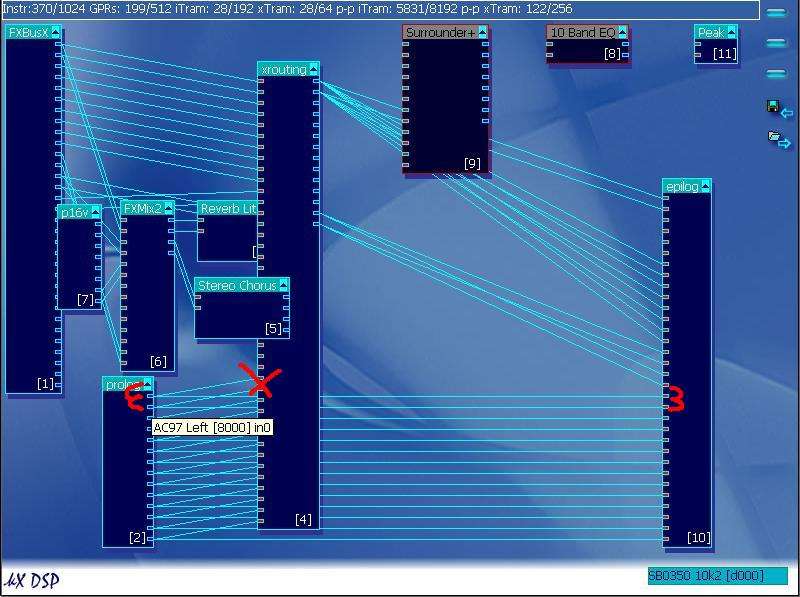800x597 pixels.
Task: Select the 10 Band EQ module title
Action: coord(583,32)
